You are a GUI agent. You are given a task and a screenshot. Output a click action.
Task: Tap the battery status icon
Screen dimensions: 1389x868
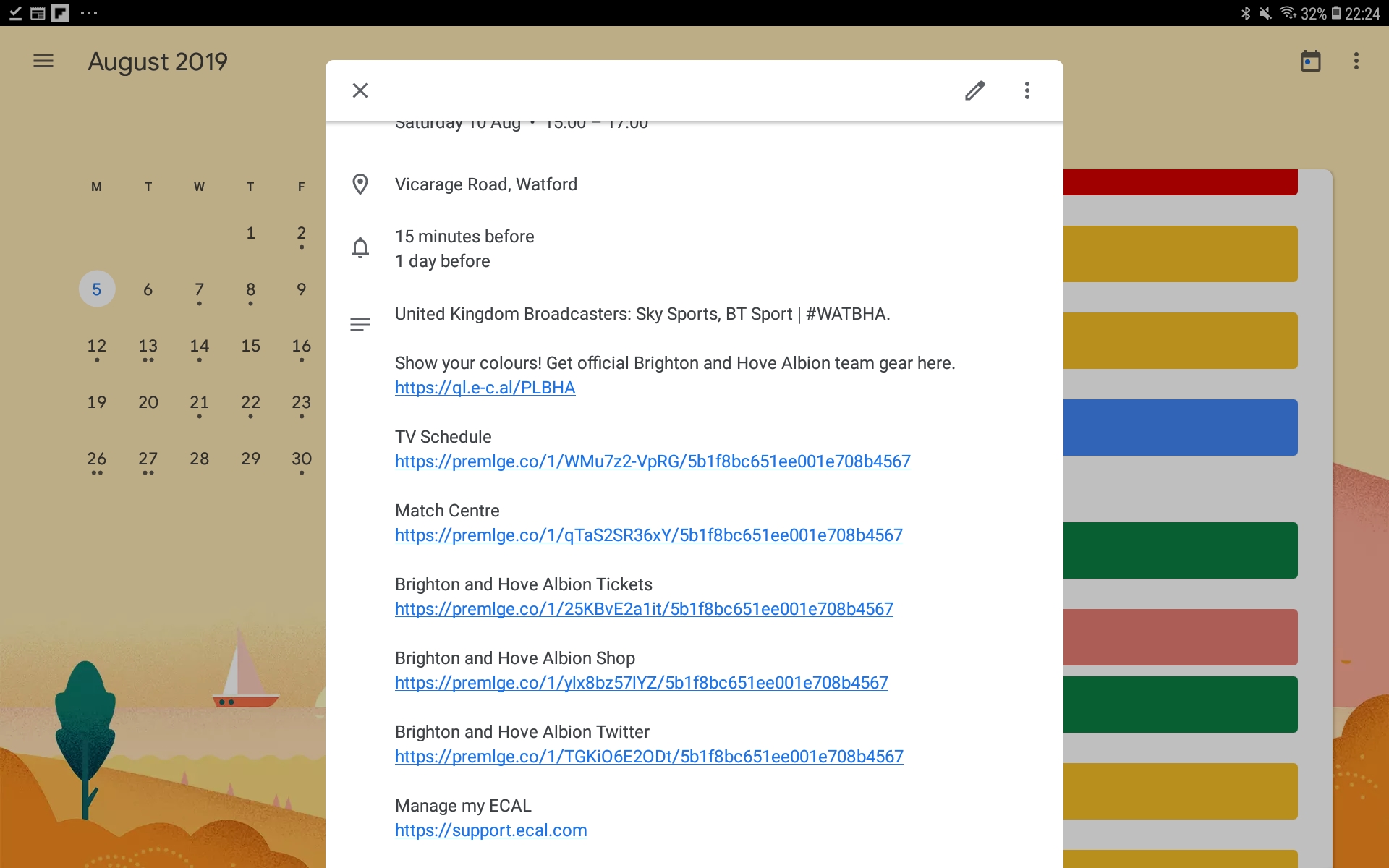[1336, 13]
